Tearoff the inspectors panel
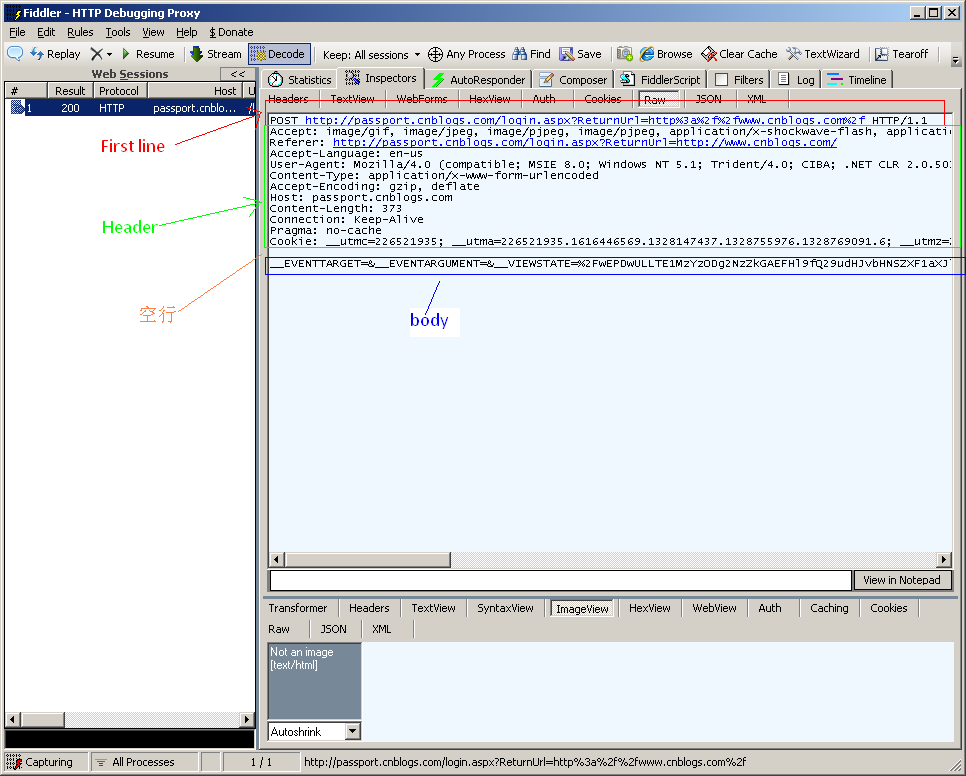This screenshot has width=966, height=776. coord(901,54)
